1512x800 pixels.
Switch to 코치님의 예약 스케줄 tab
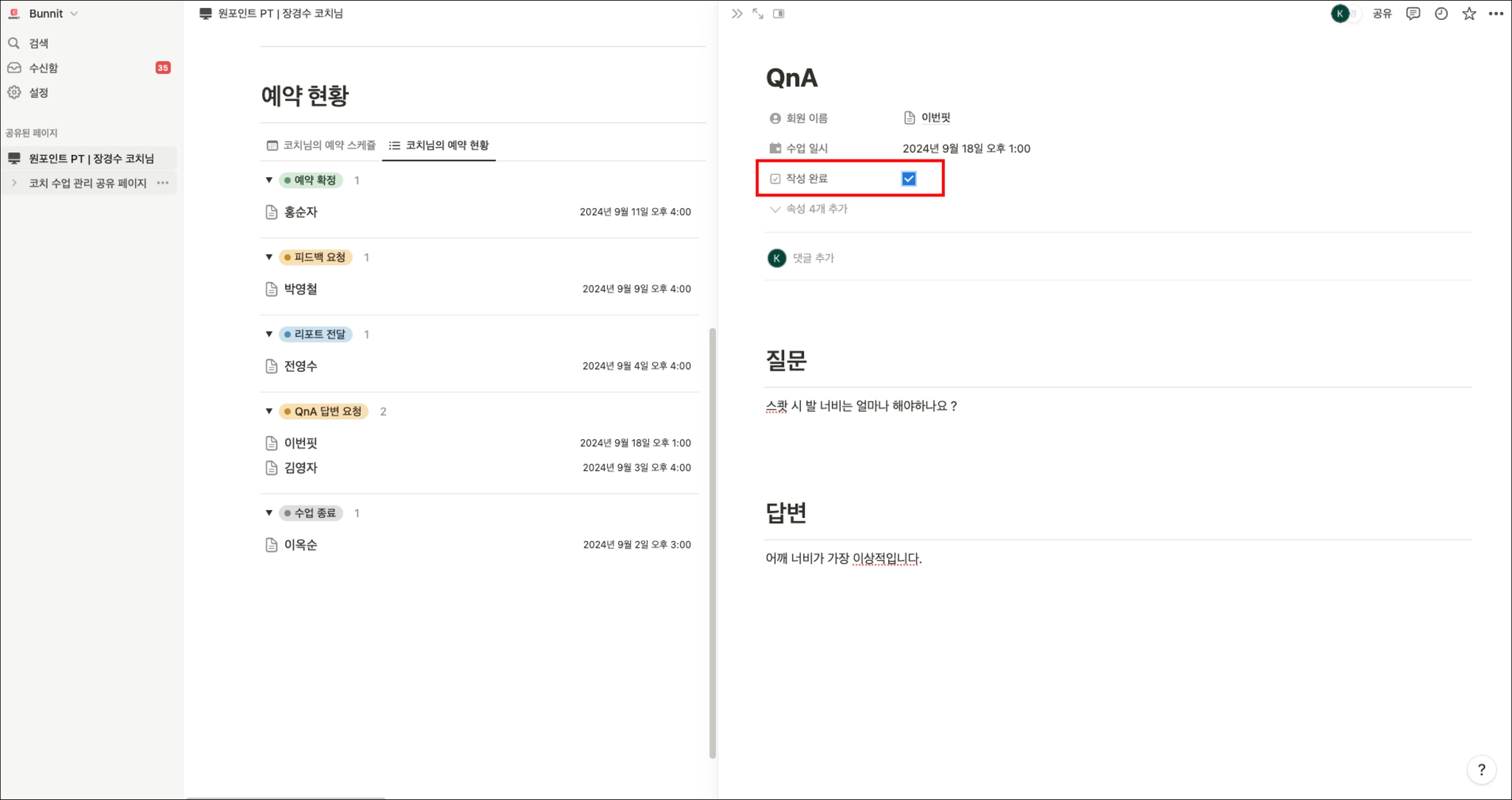coord(322,145)
